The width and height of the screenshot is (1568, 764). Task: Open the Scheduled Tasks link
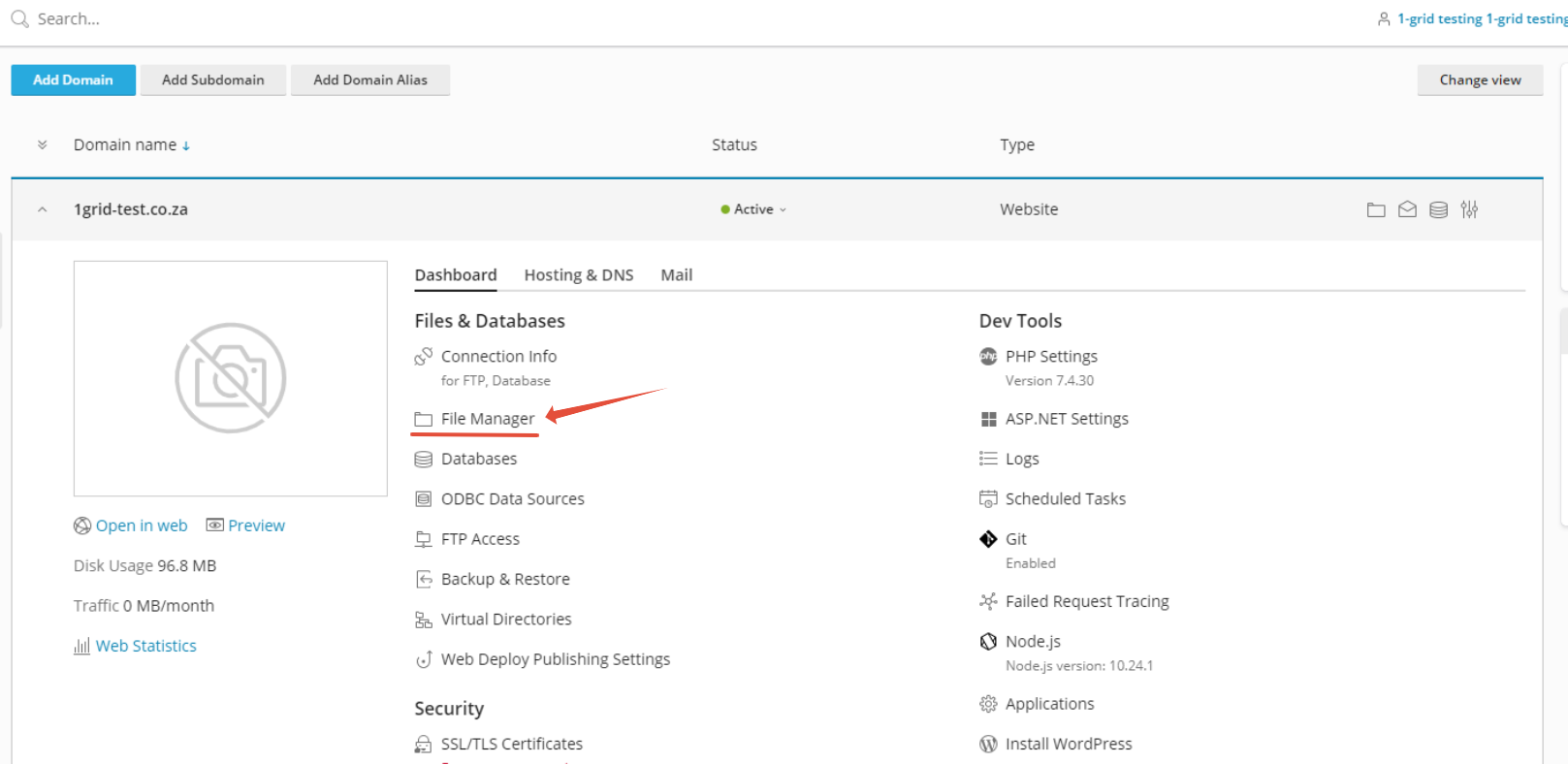click(1066, 499)
